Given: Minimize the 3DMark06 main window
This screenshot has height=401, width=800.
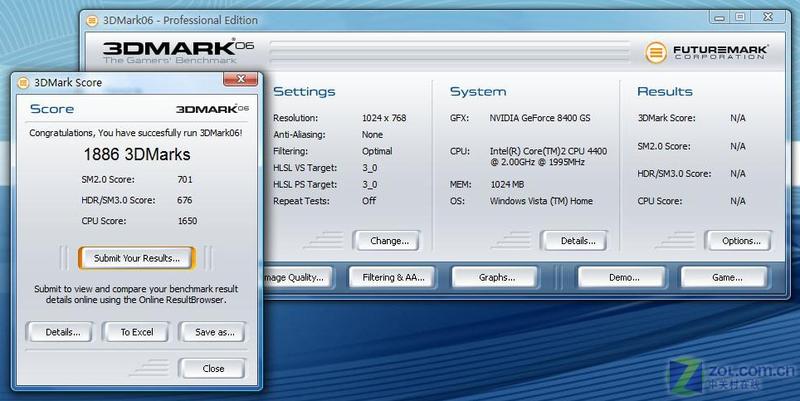Looking at the screenshot, I should [719, 18].
